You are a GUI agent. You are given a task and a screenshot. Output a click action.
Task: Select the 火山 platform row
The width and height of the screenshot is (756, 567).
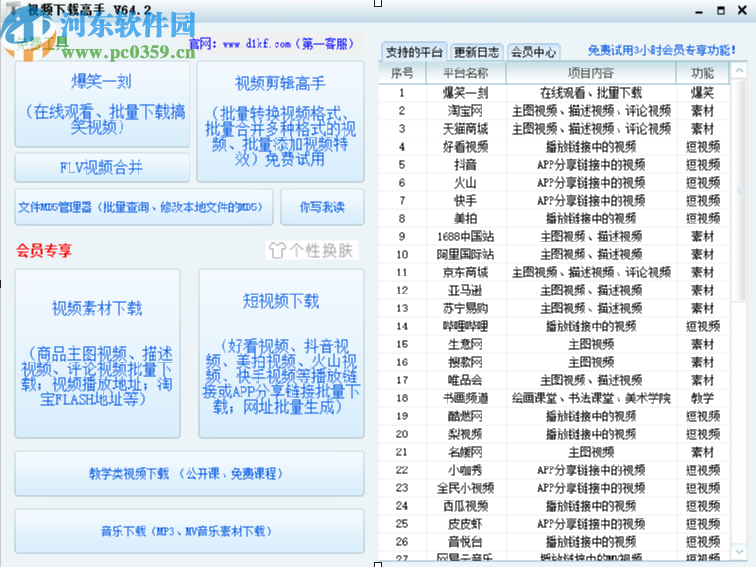point(554,183)
